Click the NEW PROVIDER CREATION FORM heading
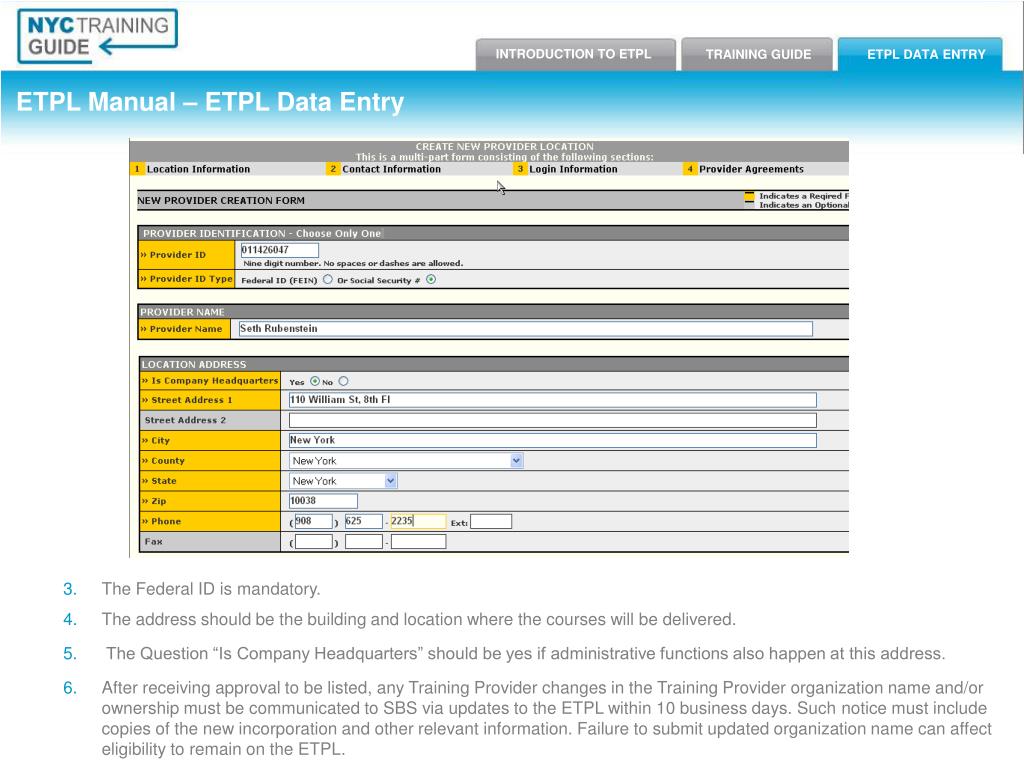 pos(221,200)
